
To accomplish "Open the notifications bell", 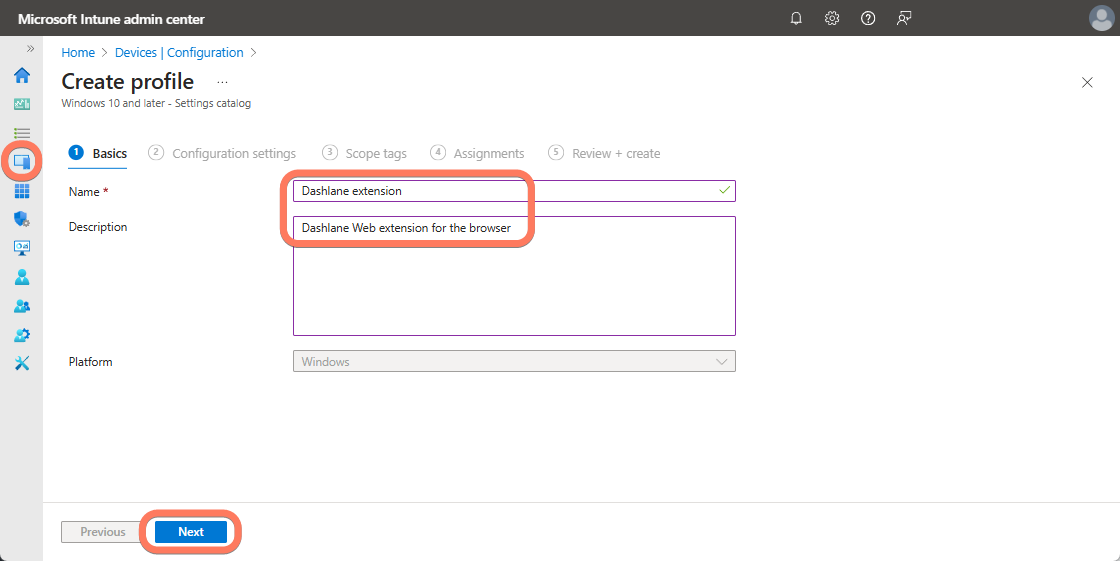I will [x=796, y=18].
